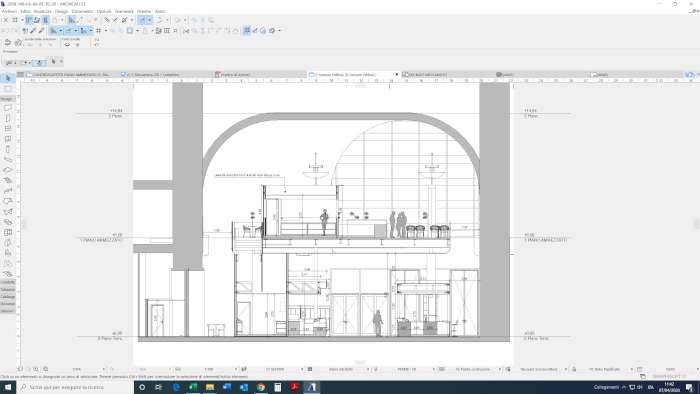Open the Teamwork menu
This screenshot has height=394, width=700.
(x=124, y=11)
